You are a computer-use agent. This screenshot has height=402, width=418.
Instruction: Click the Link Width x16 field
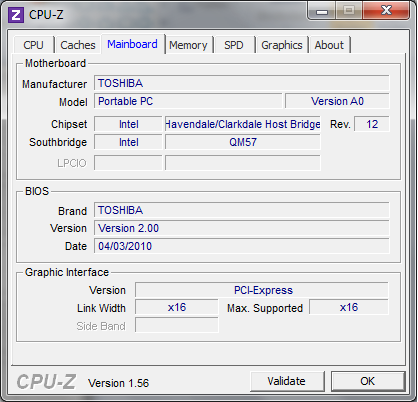click(177, 307)
